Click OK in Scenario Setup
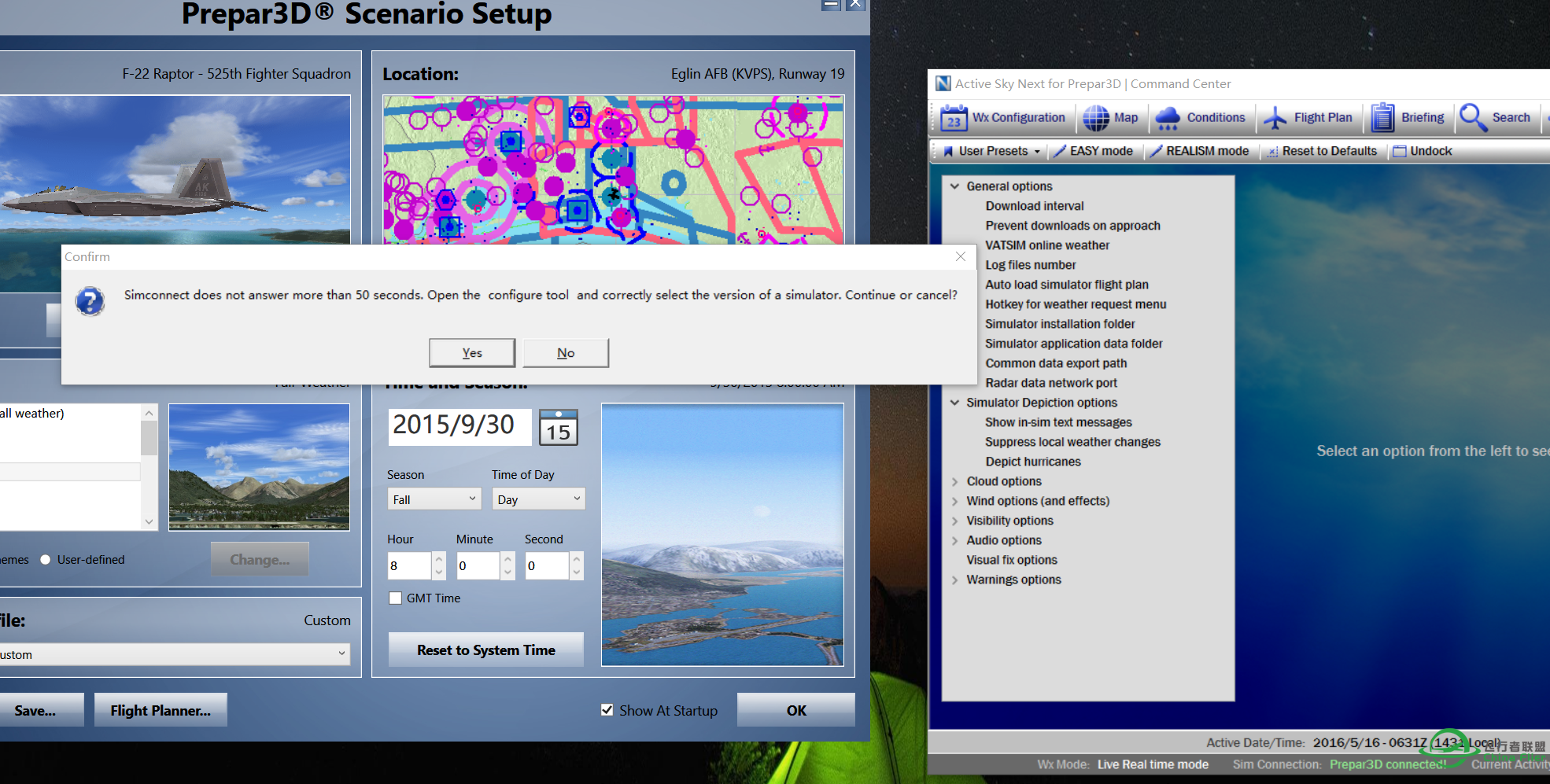Screen dimensions: 1550x784 tap(796, 710)
